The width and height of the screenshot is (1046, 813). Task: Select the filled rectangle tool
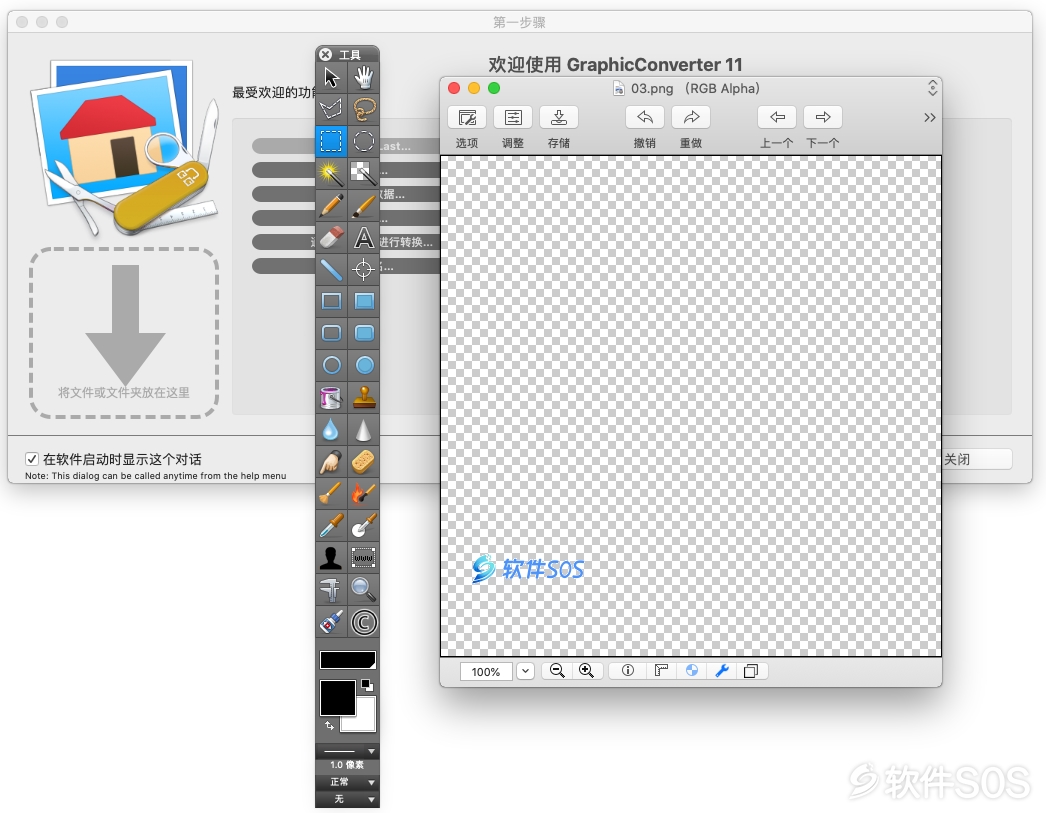364,301
